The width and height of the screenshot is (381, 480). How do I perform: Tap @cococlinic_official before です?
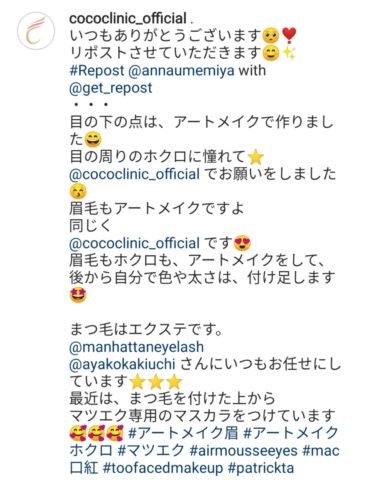(134, 243)
